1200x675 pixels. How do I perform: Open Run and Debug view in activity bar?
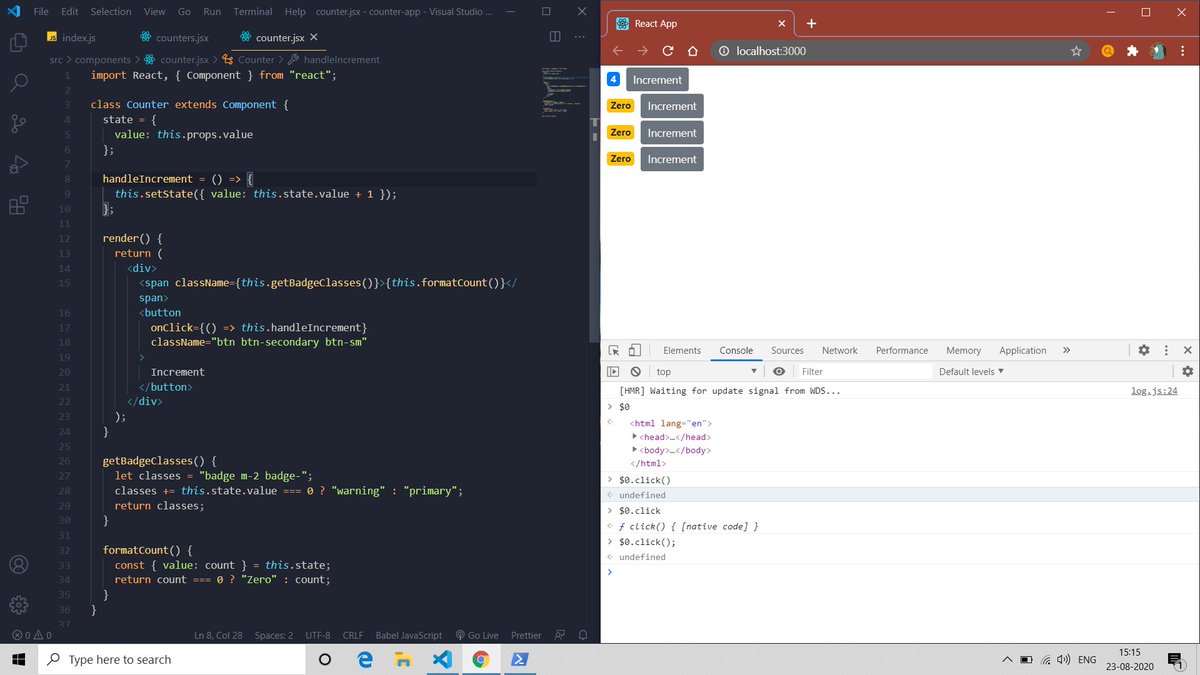[x=18, y=164]
